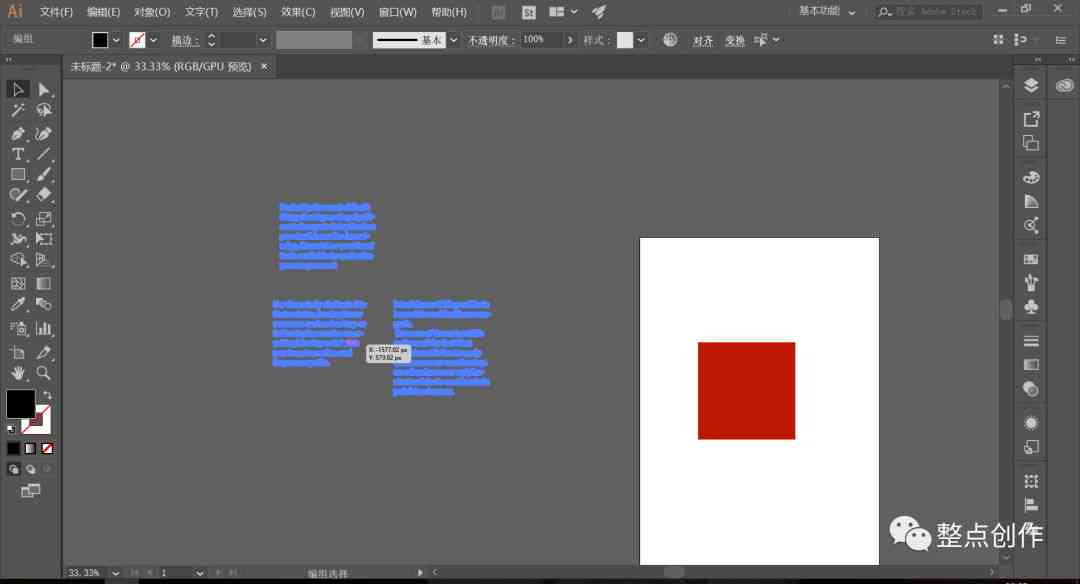Click the 变换 transform link
Image resolution: width=1080 pixels, height=584 pixels.
735,41
